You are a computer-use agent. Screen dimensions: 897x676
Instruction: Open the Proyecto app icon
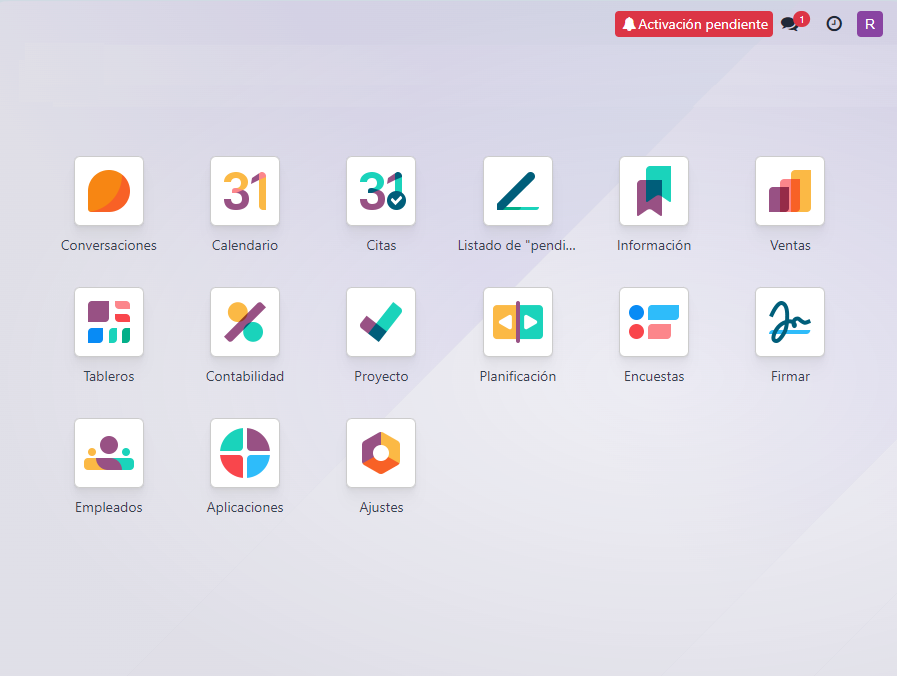pyautogui.click(x=381, y=322)
